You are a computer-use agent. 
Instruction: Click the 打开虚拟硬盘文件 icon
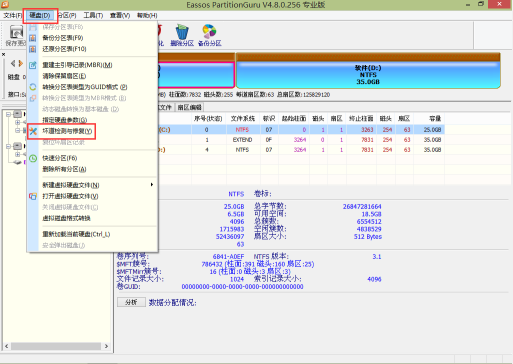tap(33, 196)
